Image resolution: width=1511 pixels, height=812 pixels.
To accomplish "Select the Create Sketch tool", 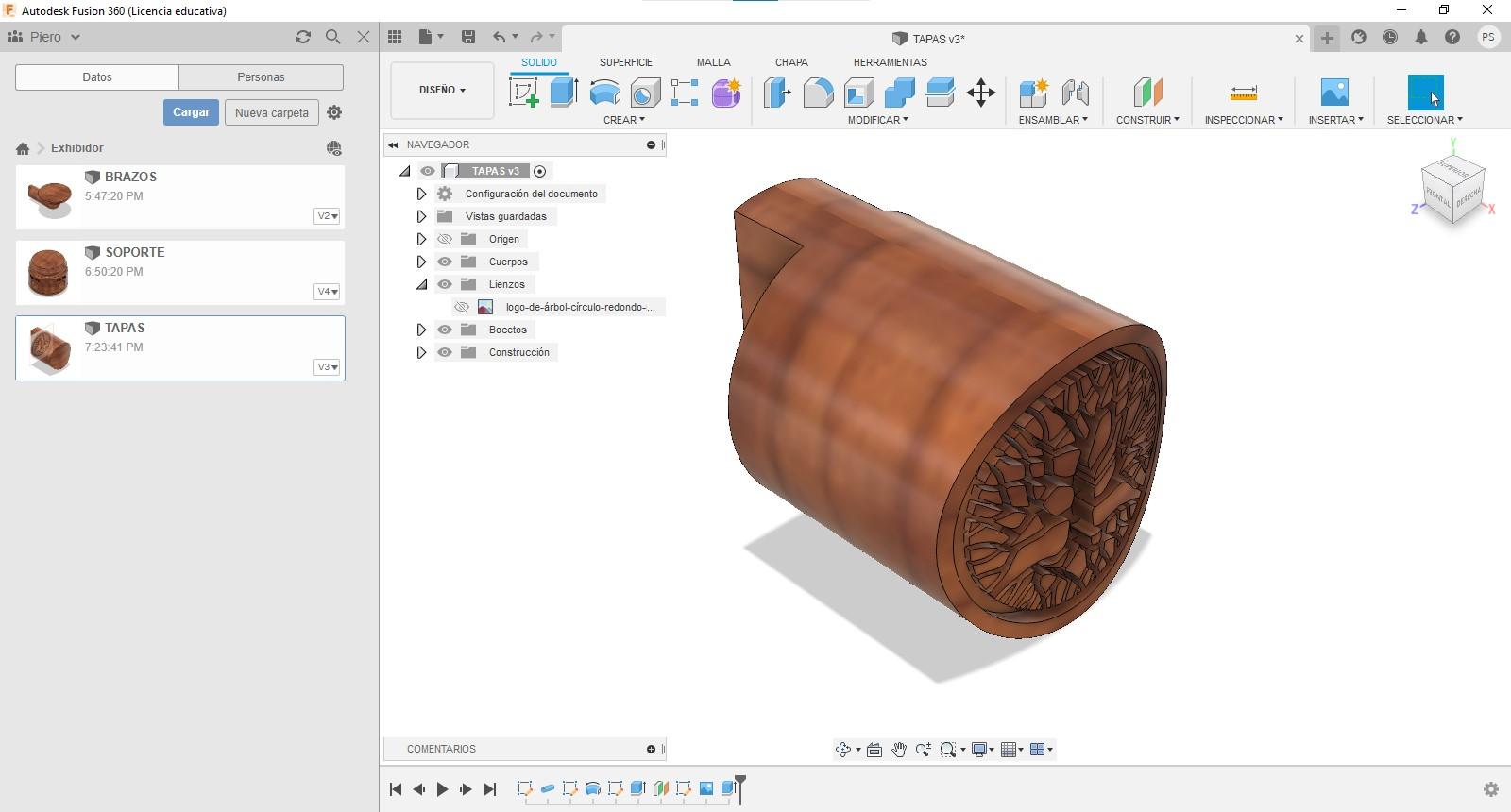I will (524, 93).
